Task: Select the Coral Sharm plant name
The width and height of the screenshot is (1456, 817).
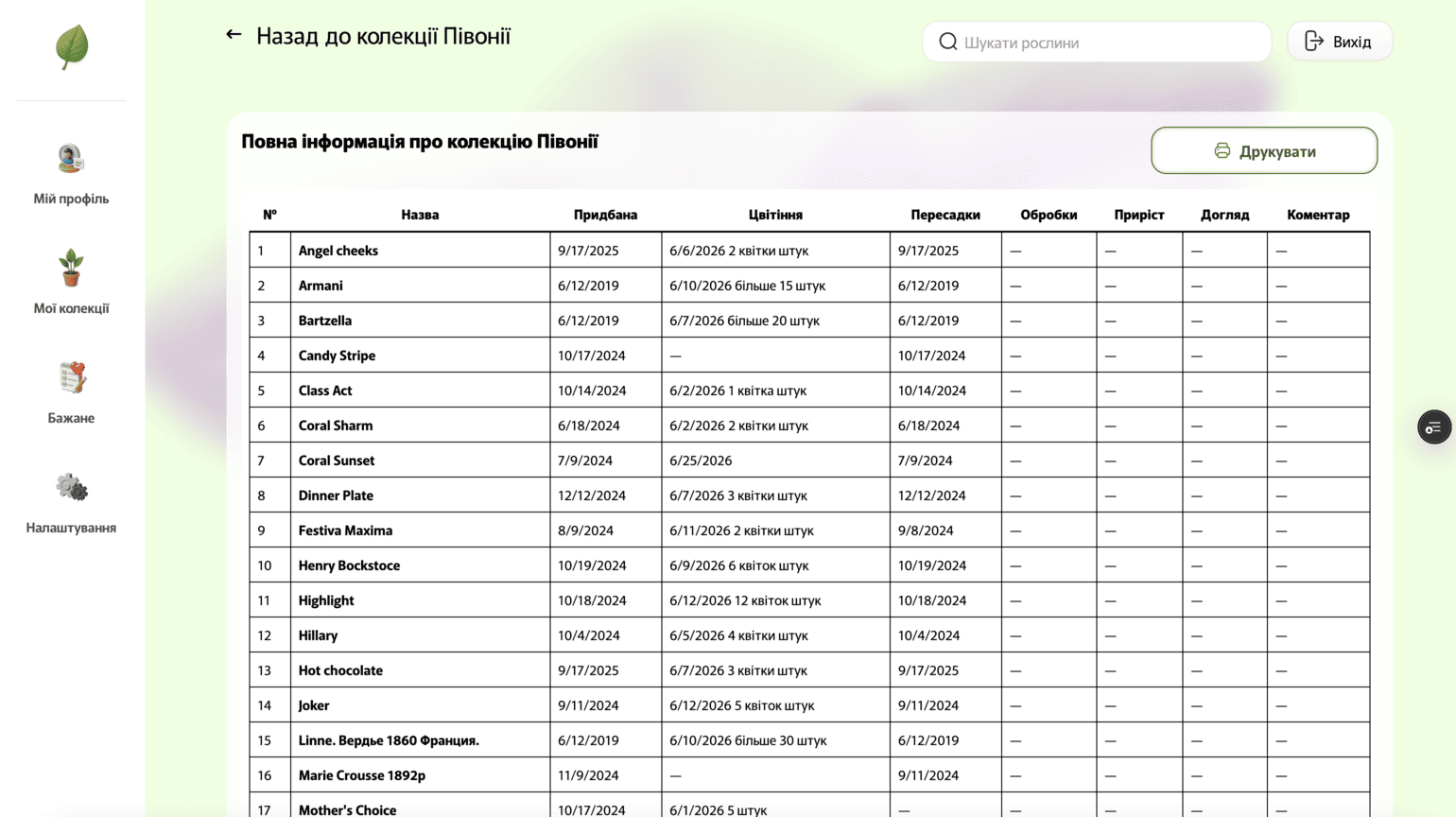Action: pyautogui.click(x=336, y=426)
